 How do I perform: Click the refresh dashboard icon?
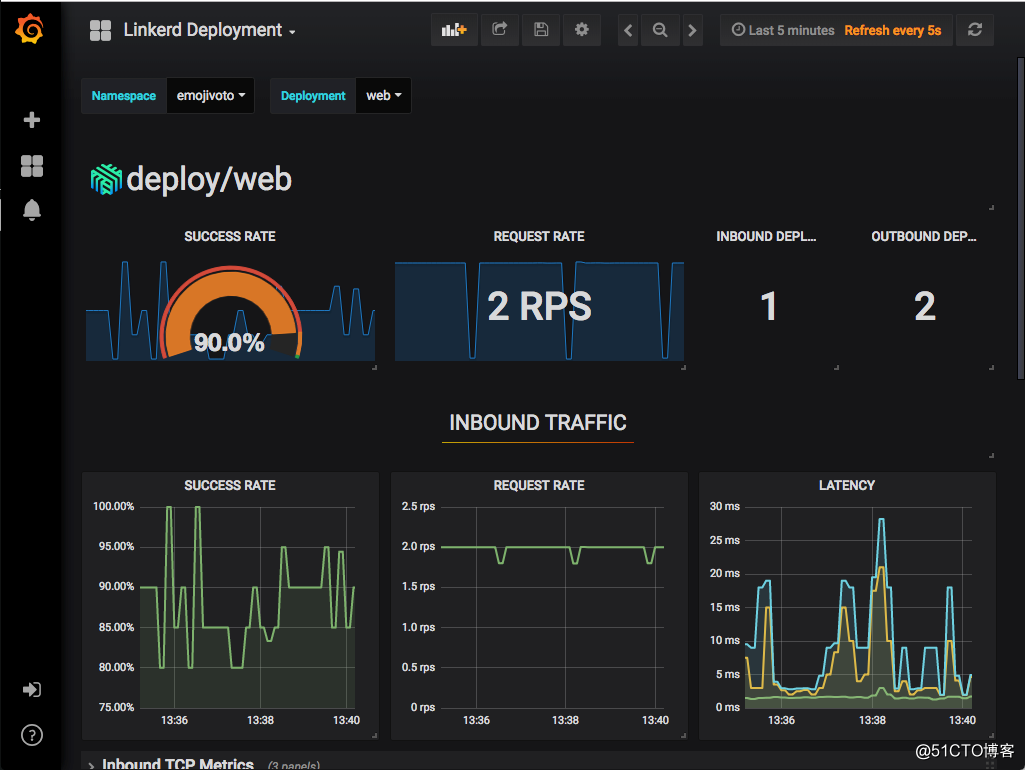tap(975, 30)
